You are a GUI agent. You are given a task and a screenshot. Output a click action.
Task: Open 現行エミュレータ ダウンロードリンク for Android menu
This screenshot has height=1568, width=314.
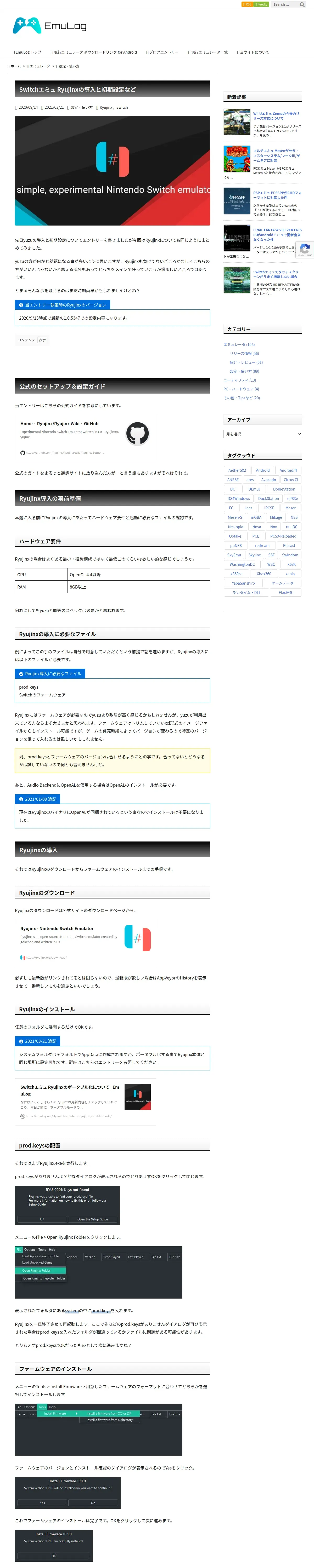pyautogui.click(x=93, y=52)
